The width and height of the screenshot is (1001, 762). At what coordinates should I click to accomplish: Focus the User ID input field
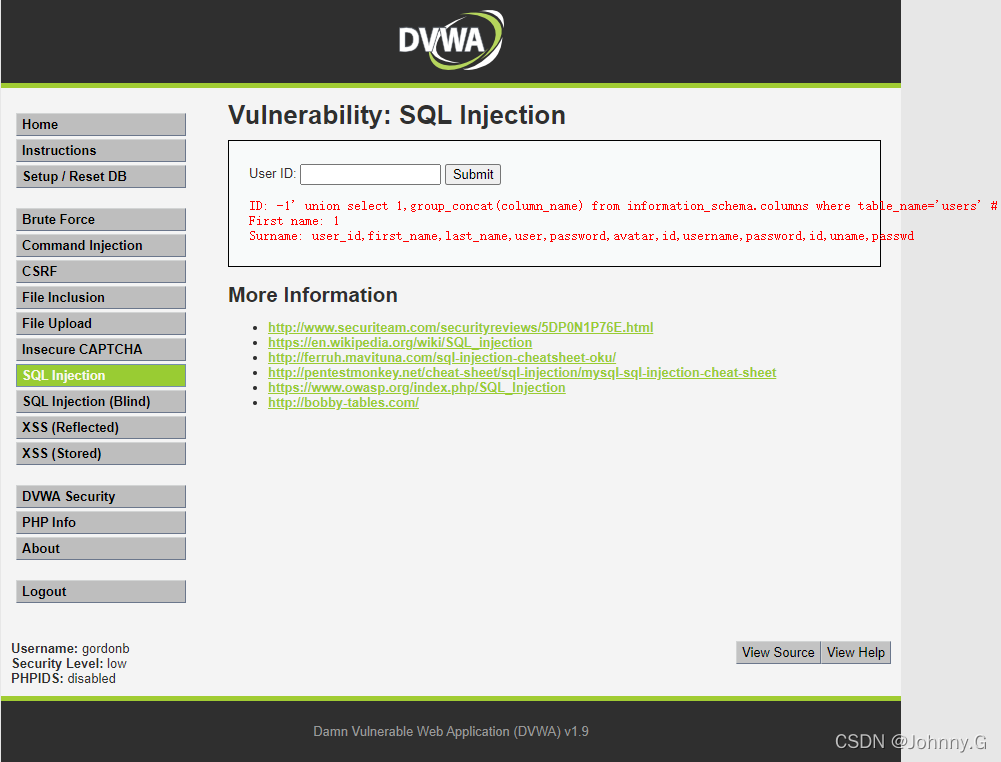click(x=370, y=174)
